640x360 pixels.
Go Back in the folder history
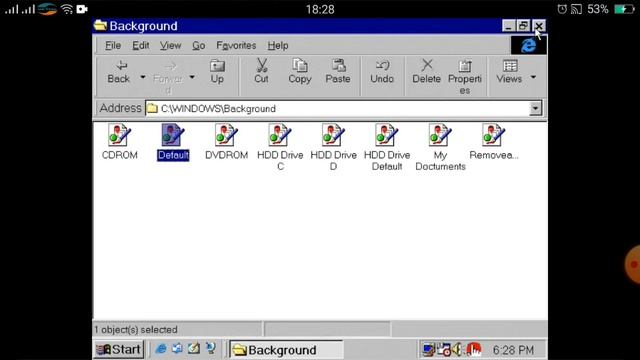(118, 72)
